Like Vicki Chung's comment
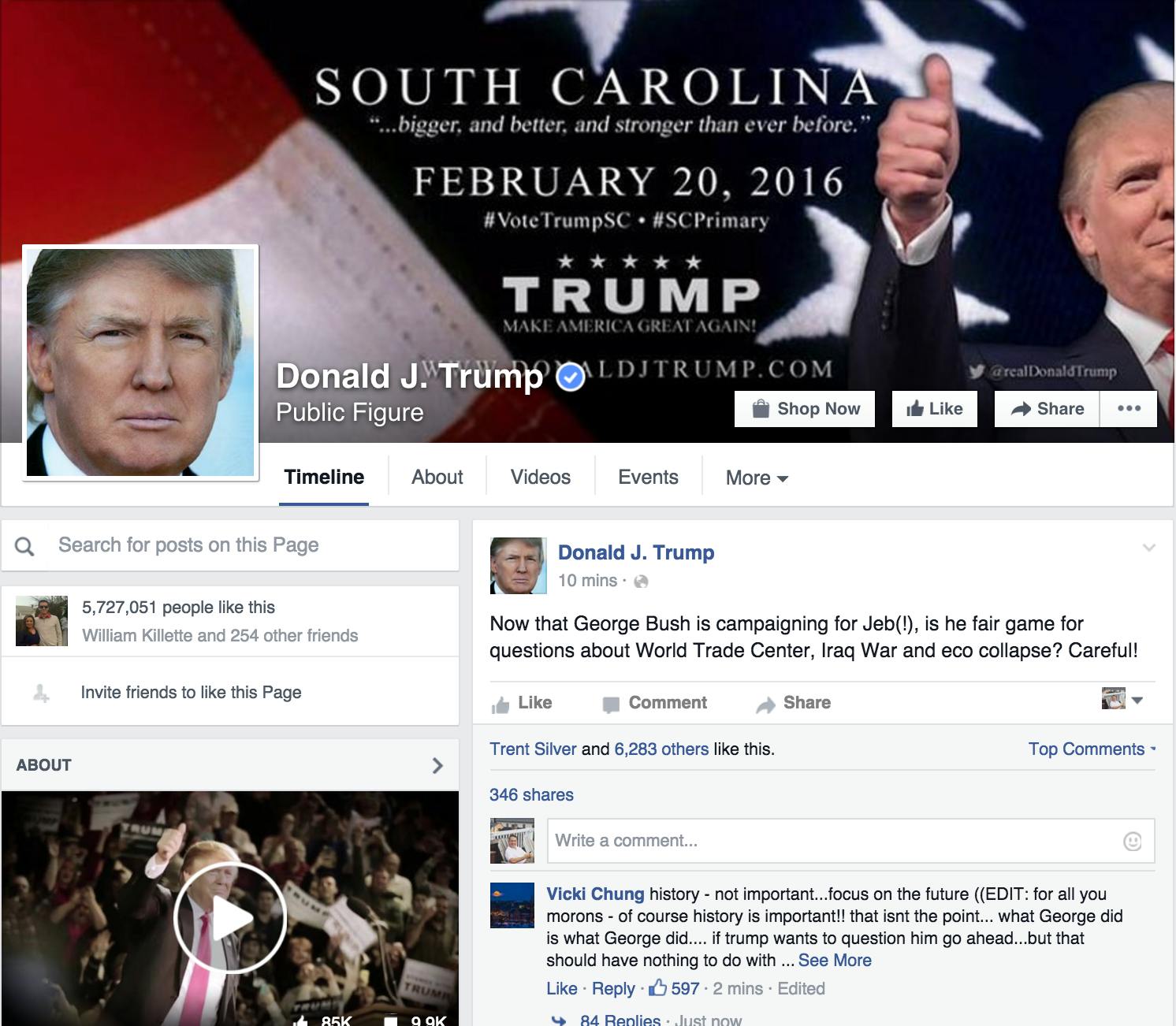The height and width of the screenshot is (1026, 1176). [561, 988]
